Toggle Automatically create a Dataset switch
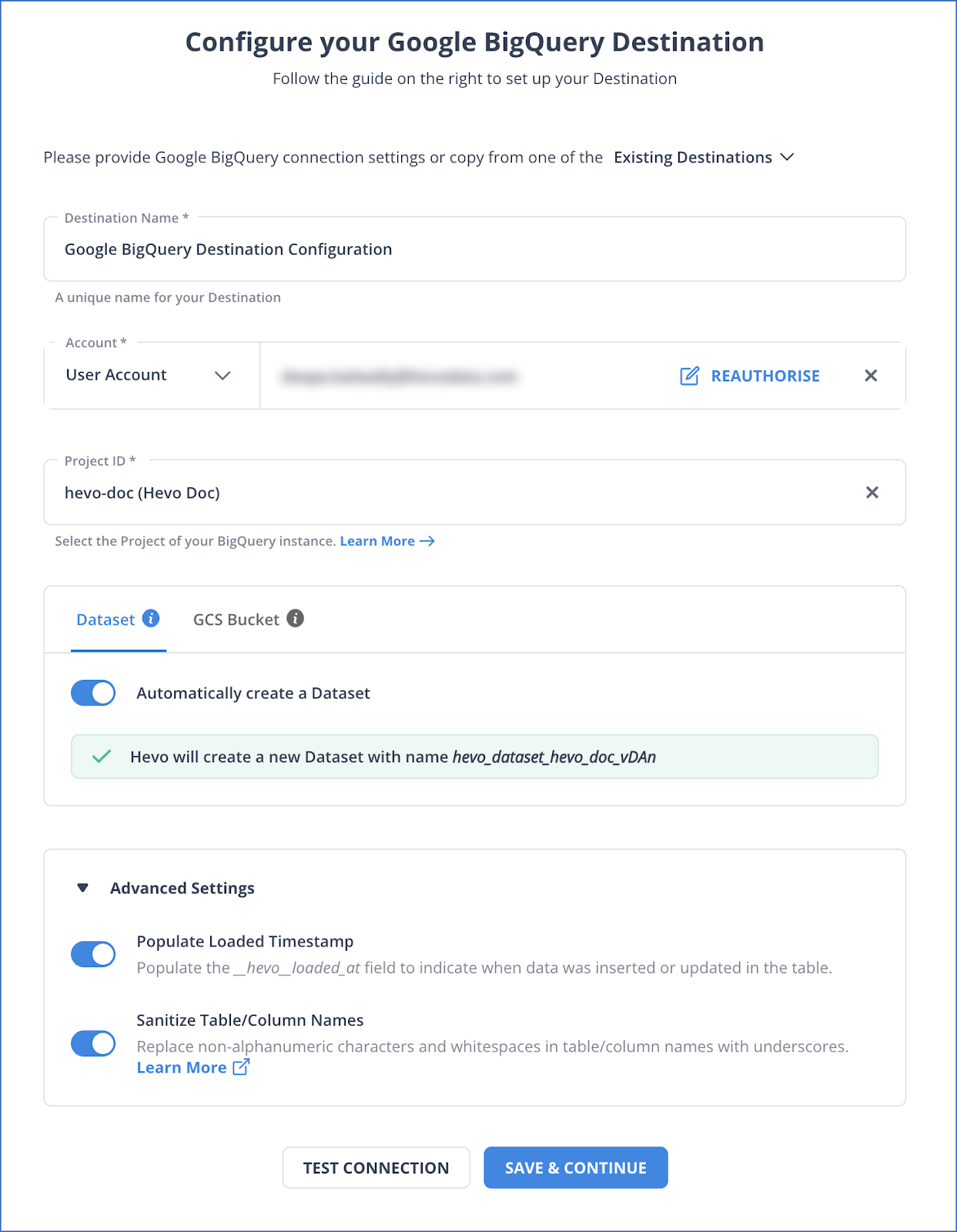The width and height of the screenshot is (957, 1232). pyautogui.click(x=93, y=693)
